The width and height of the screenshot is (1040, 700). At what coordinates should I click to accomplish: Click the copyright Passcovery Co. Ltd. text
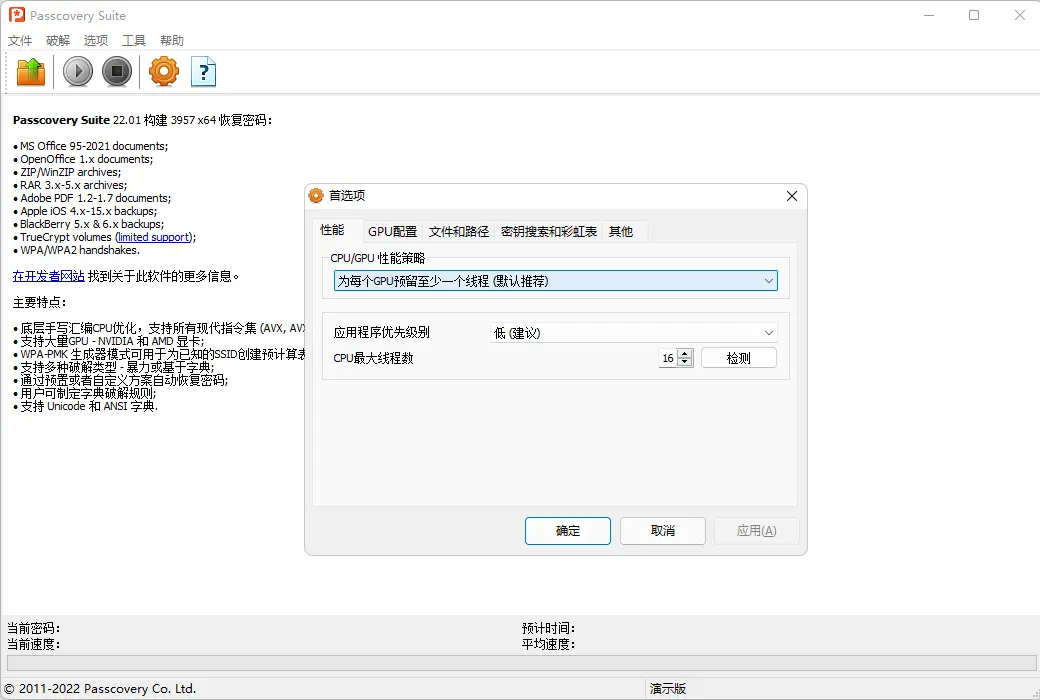click(x=100, y=689)
